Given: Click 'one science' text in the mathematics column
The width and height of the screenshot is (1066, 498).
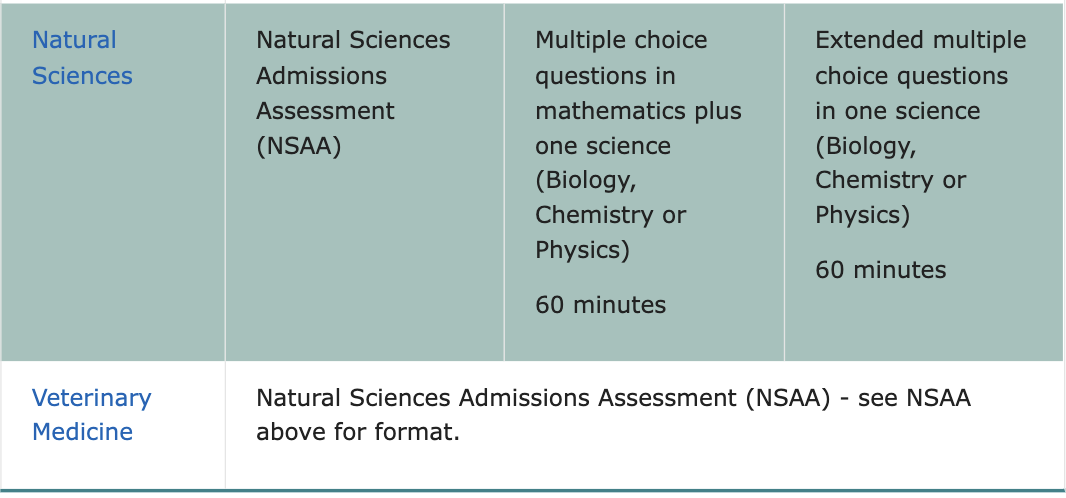Looking at the screenshot, I should click(603, 146).
